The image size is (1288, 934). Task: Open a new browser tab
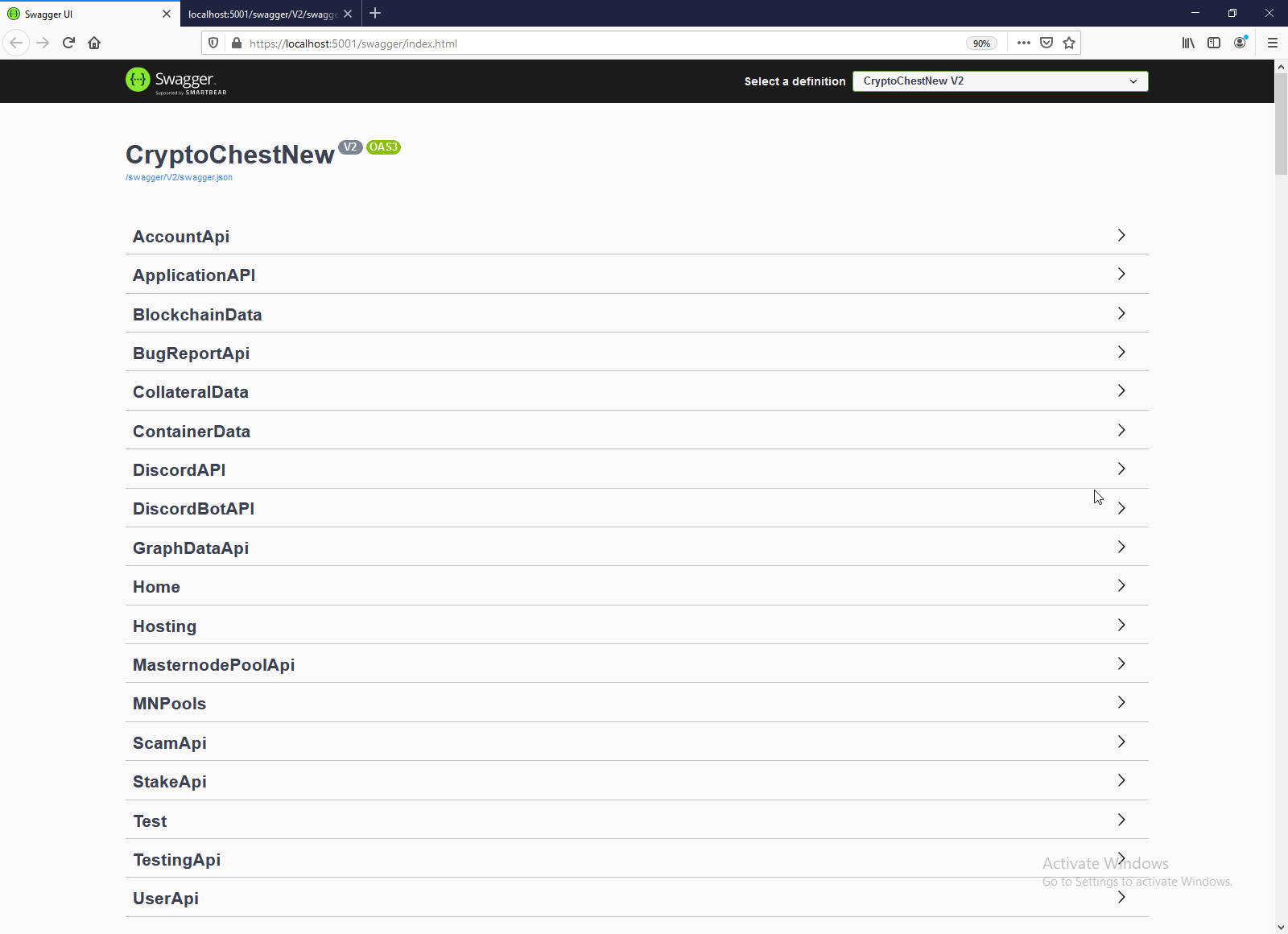(375, 13)
